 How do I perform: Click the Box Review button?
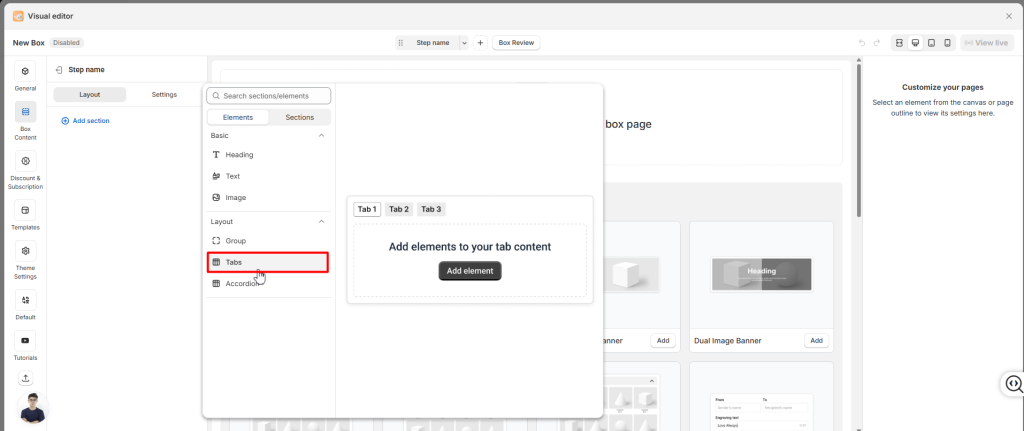click(517, 43)
